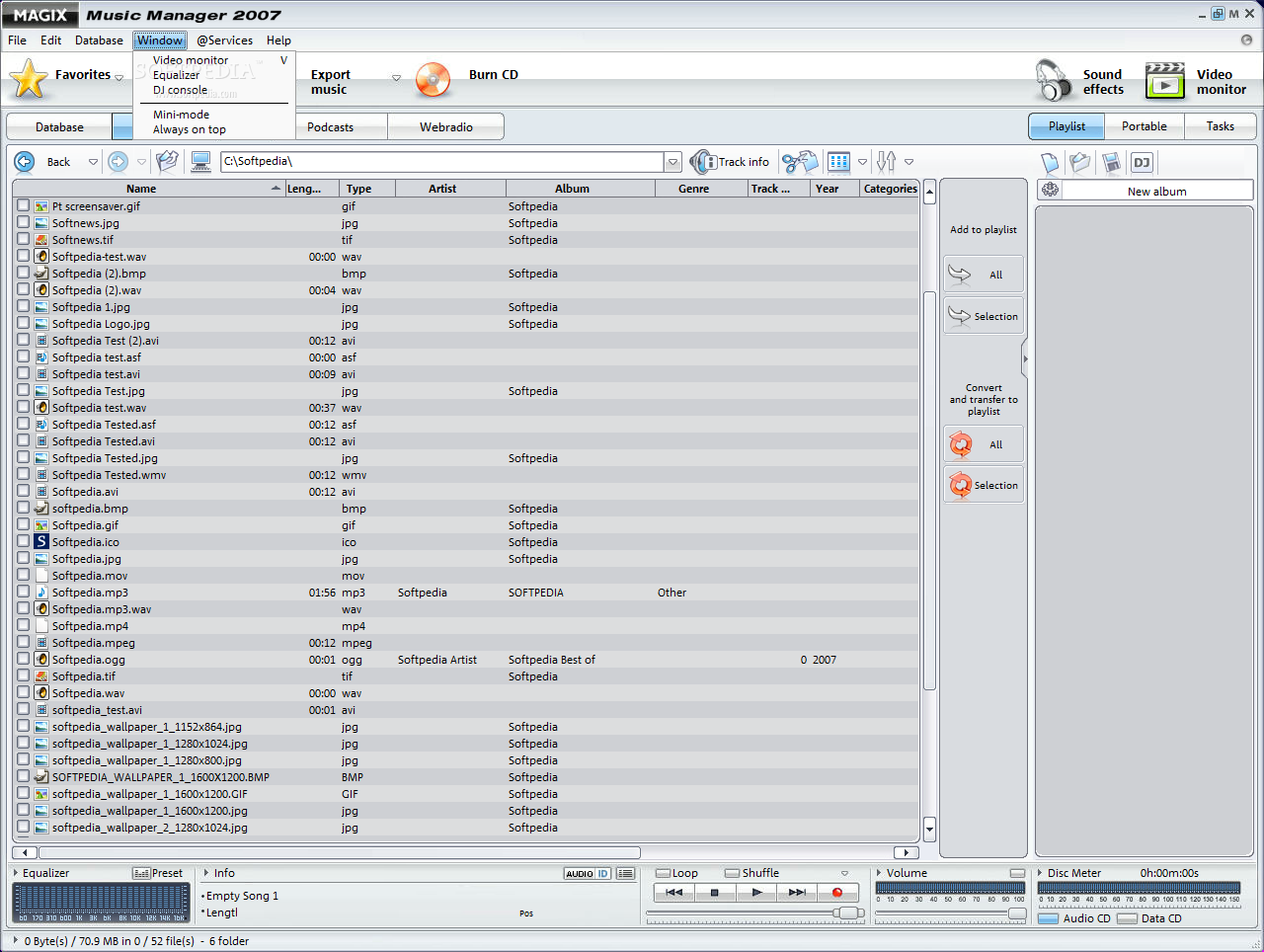Check the box for Softpedia test.wav
This screenshot has width=1264, height=952.
click(x=23, y=407)
